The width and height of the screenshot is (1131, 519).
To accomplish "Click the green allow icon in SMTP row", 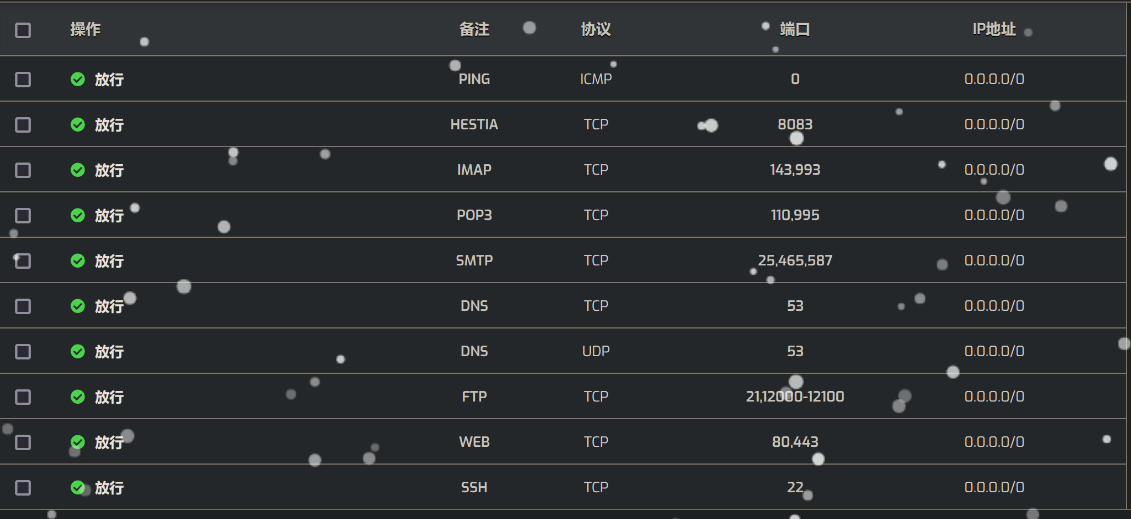I will [x=78, y=261].
